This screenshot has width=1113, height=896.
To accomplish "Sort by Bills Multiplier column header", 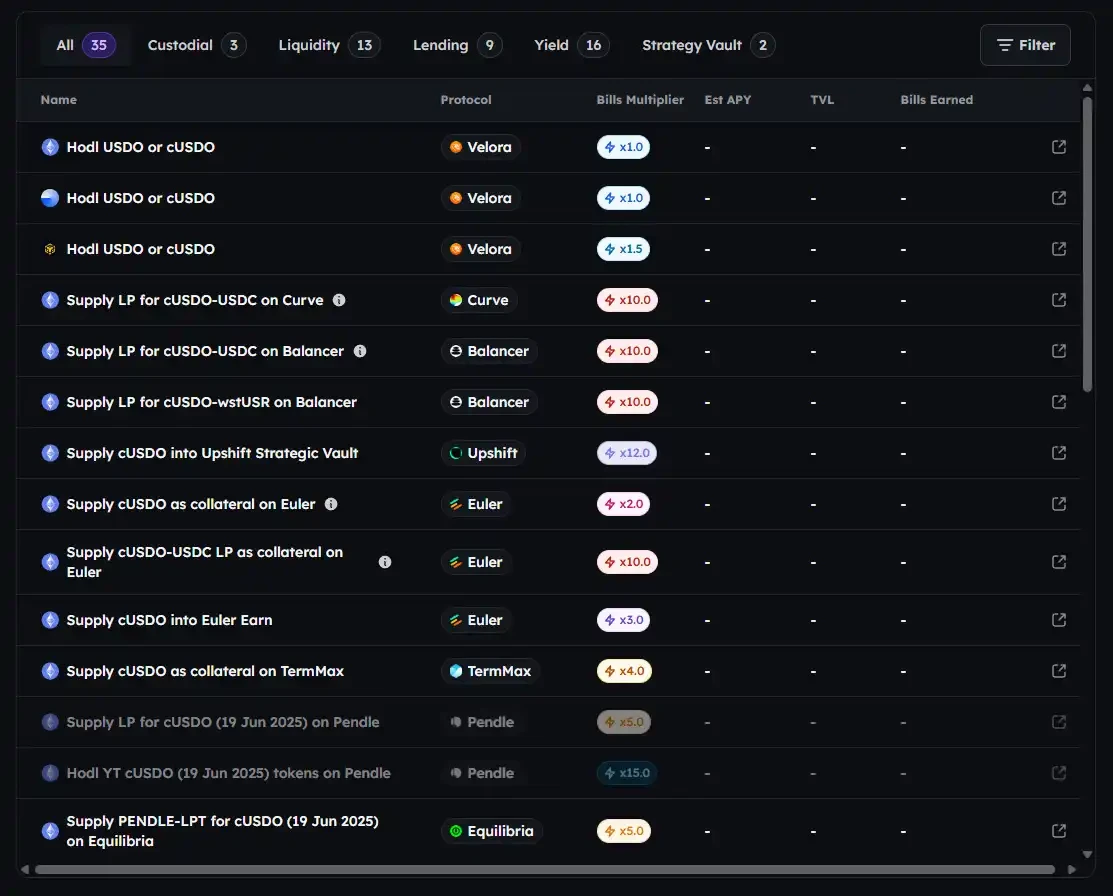I will point(640,100).
